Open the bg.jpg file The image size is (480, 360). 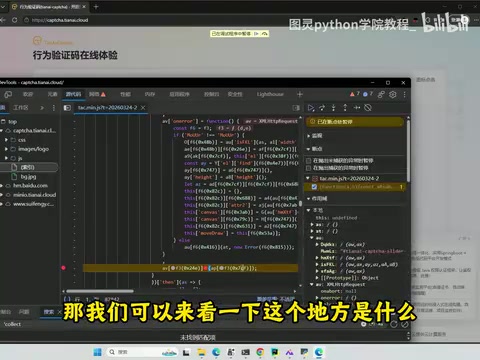pyautogui.click(x=28, y=176)
